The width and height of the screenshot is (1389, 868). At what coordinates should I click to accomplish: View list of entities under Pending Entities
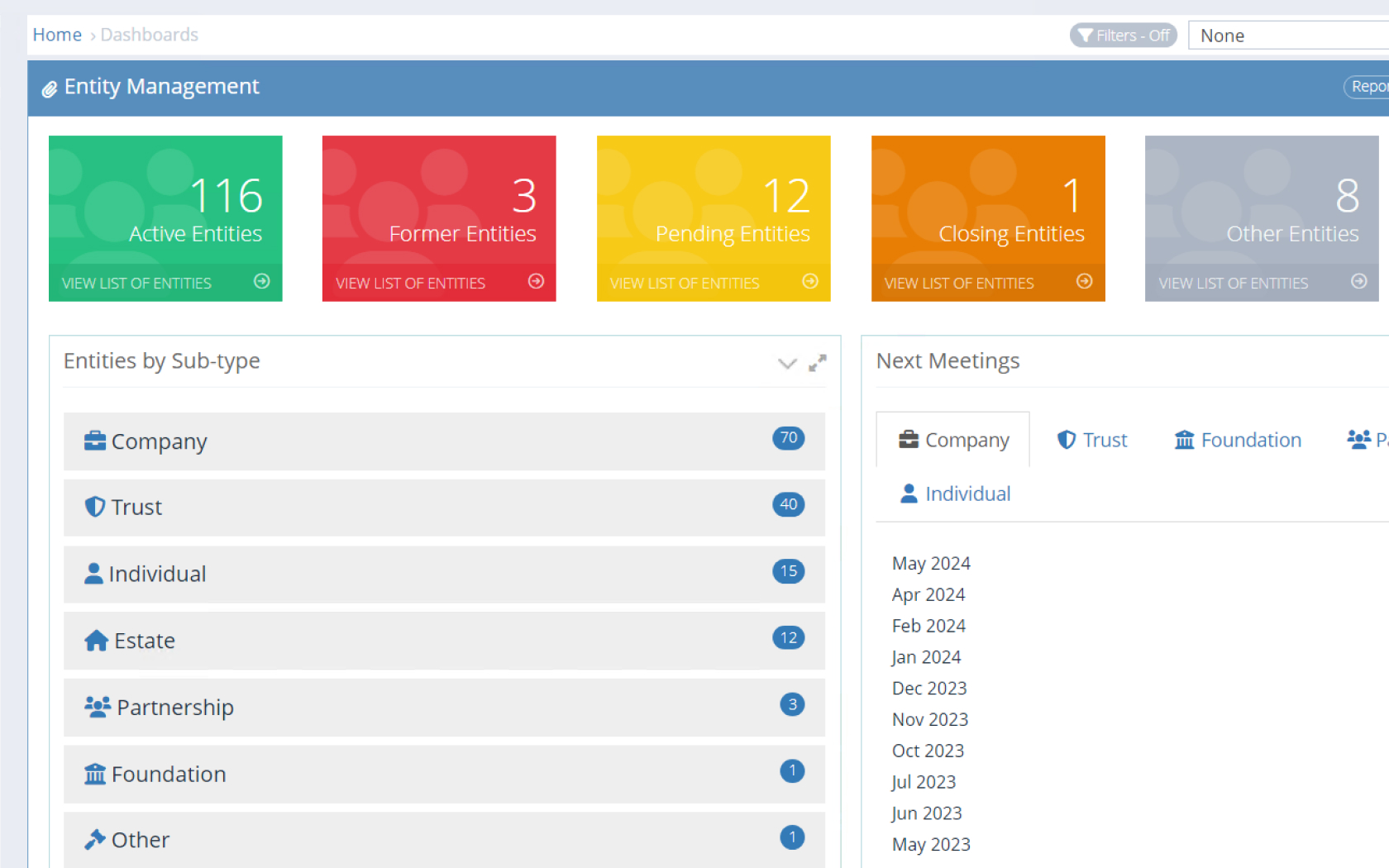coord(685,284)
